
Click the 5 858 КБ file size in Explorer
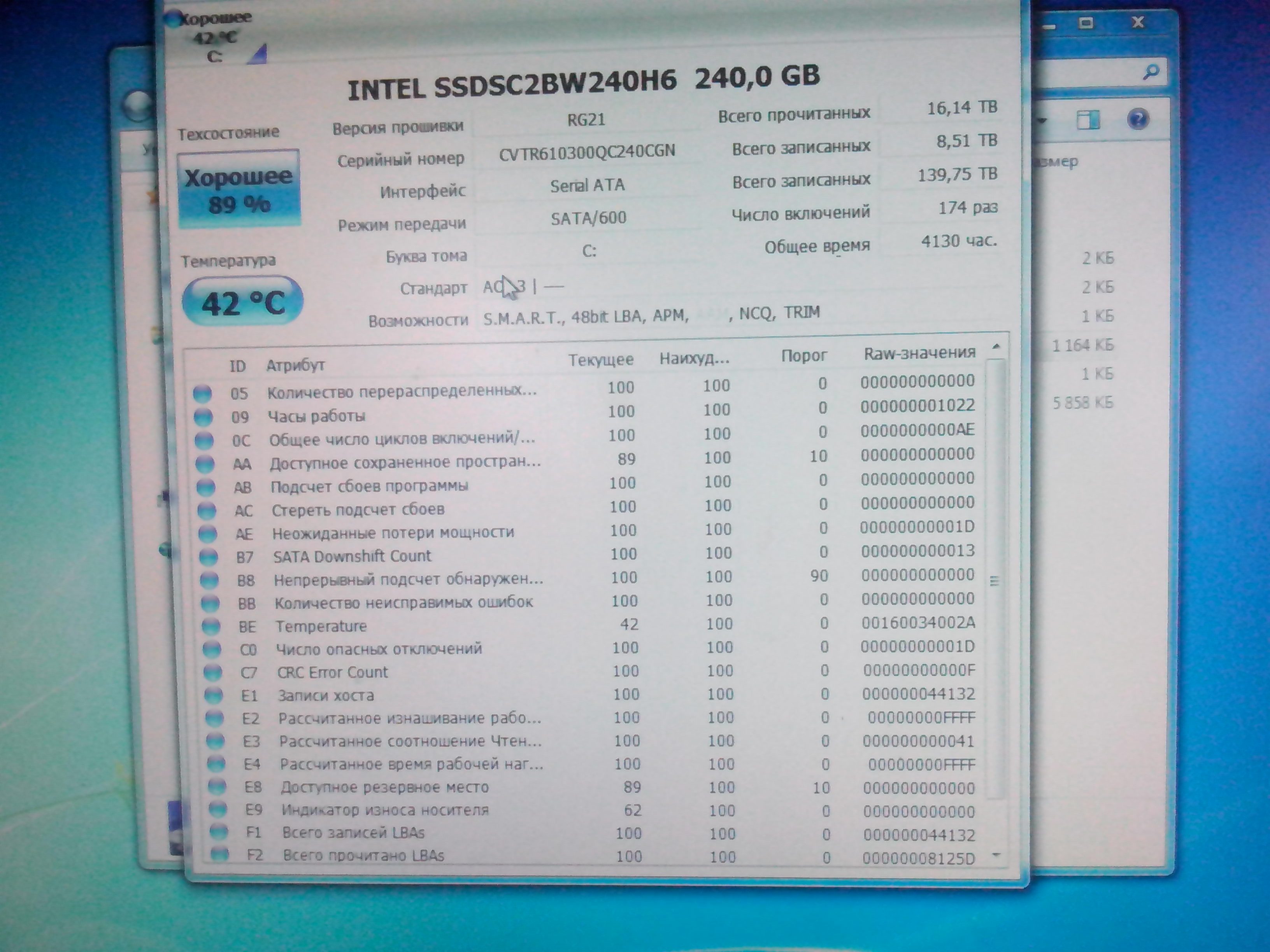pyautogui.click(x=1083, y=403)
